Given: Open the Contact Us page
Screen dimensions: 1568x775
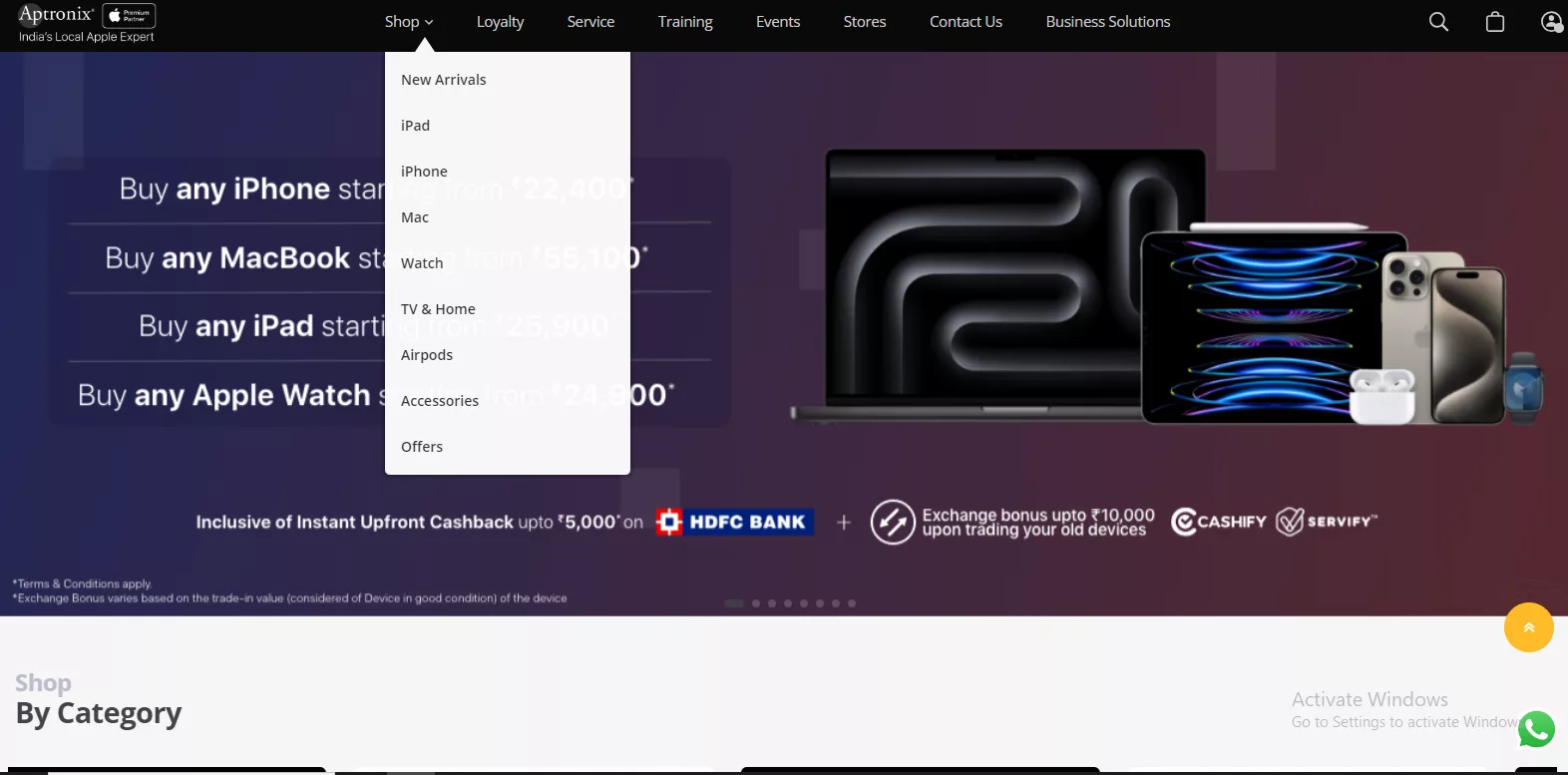Looking at the screenshot, I should [966, 22].
